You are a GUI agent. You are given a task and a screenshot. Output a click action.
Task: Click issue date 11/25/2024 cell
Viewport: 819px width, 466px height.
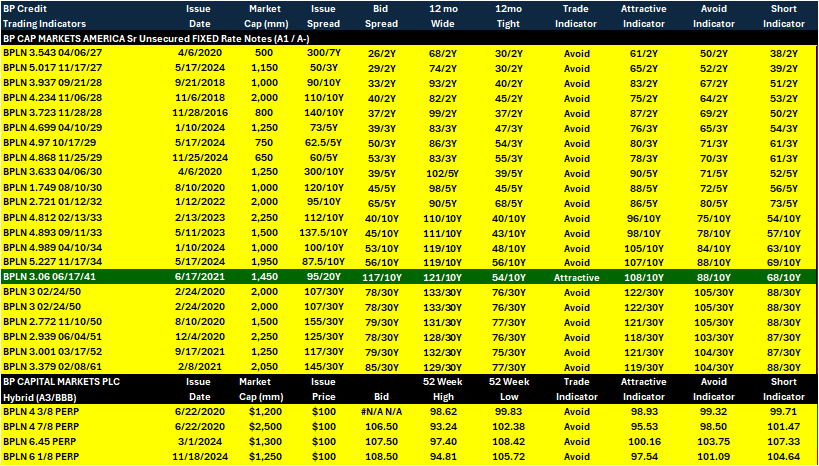click(200, 158)
